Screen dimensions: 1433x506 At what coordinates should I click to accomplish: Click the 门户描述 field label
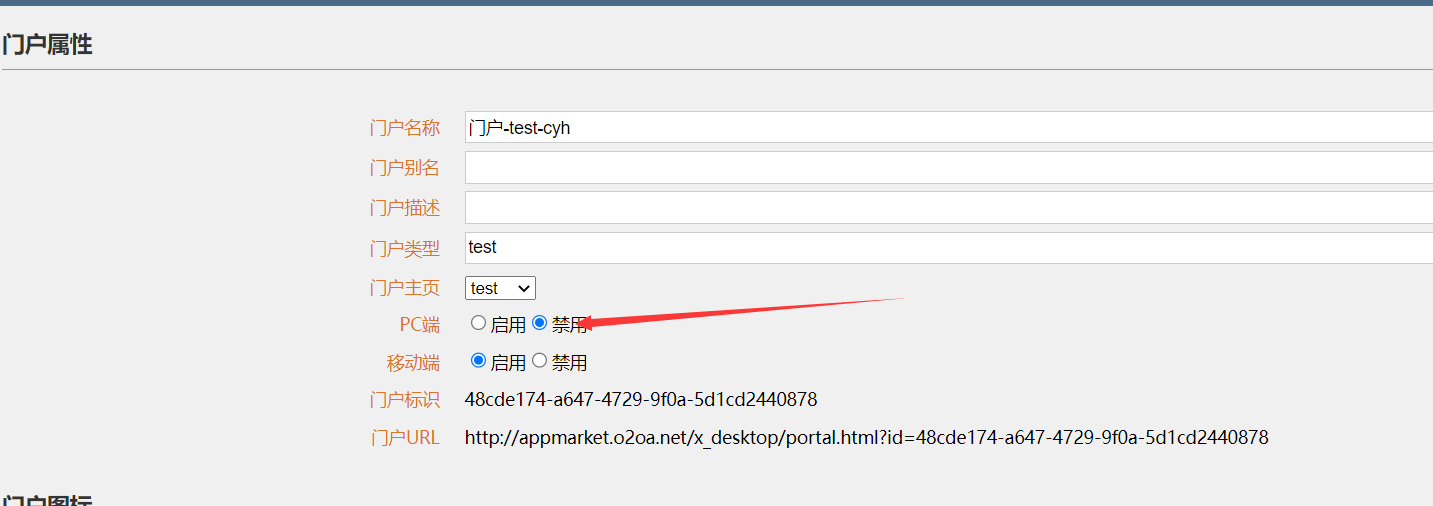click(x=404, y=208)
